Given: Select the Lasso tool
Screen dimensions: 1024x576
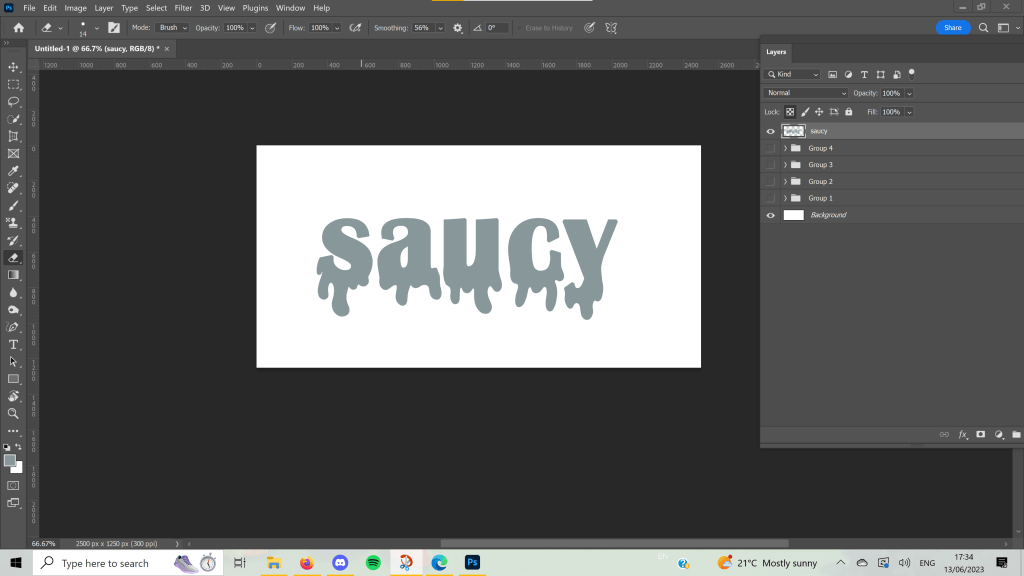Looking at the screenshot, I should click(13, 102).
